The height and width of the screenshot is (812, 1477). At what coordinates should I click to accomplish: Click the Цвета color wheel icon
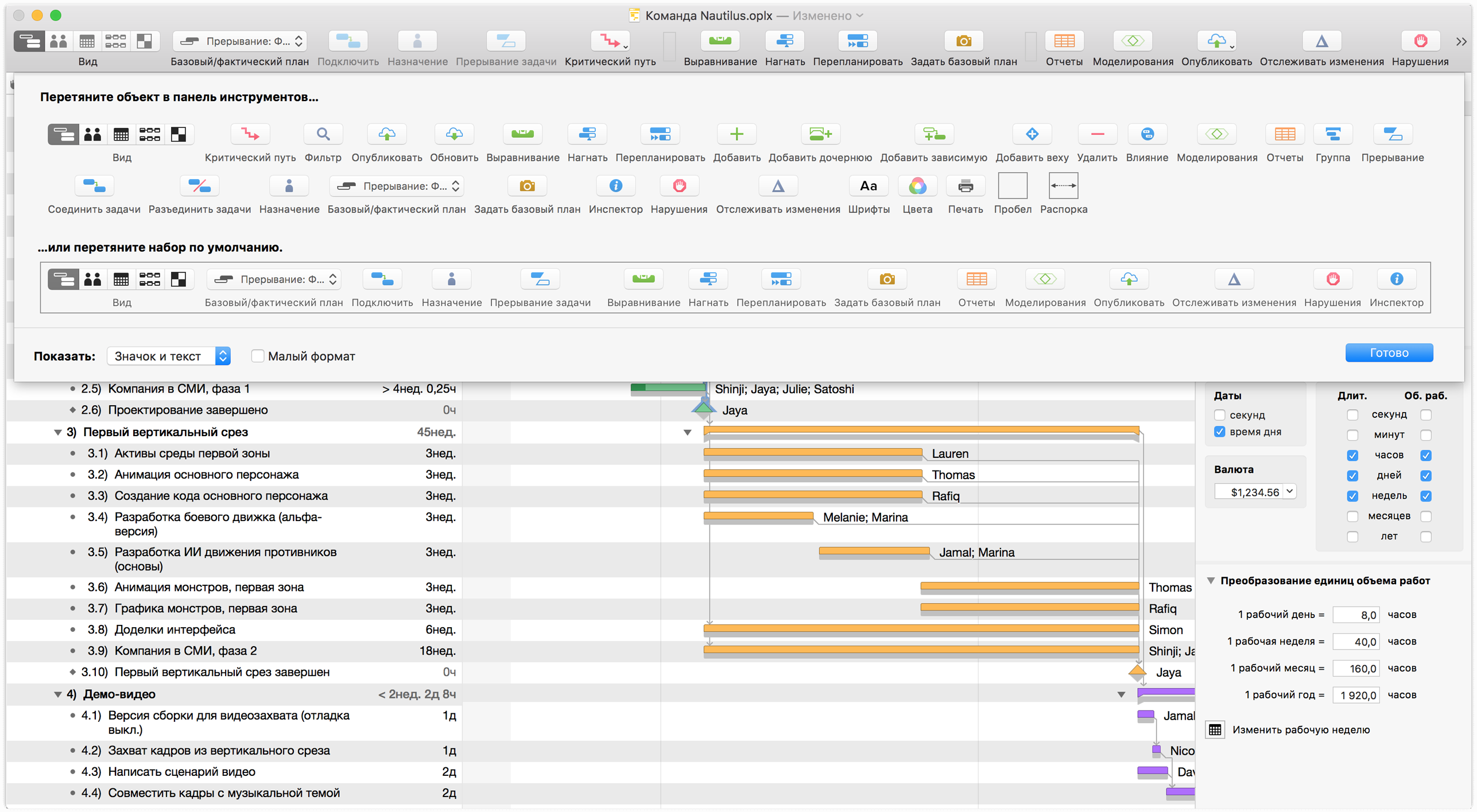(x=917, y=186)
